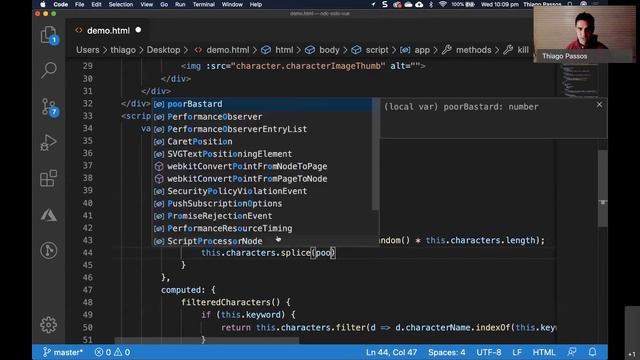Click the date and time in menu bar

(x=500, y=4)
